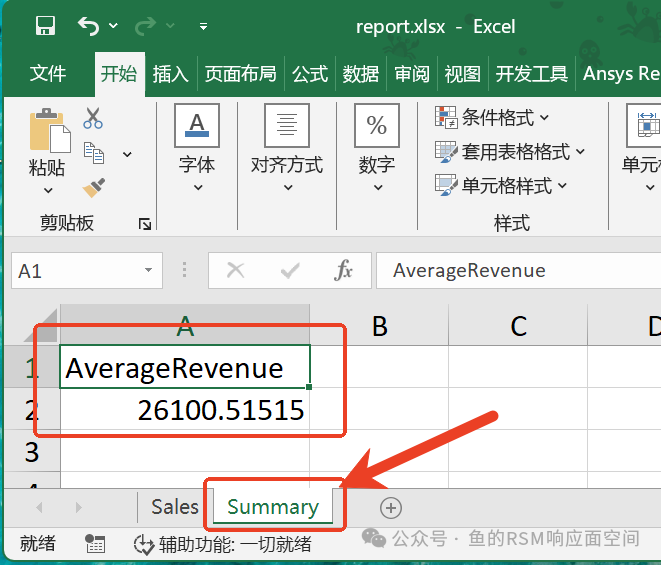Select row 3 header
The image size is (661, 565).
pos(32,451)
